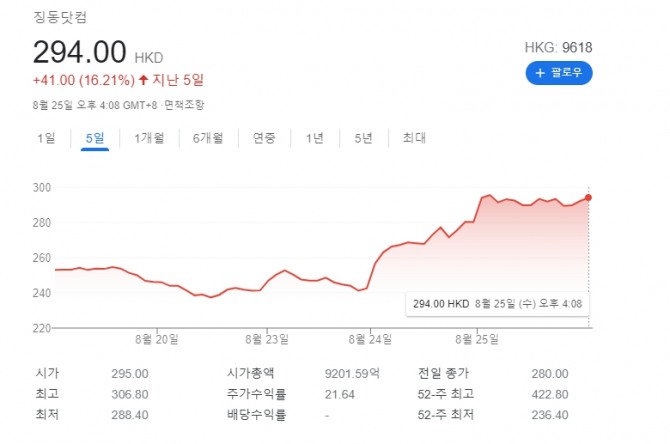Click the 8월 24일 date label on chart axis
Image resolution: width=670 pixels, height=444 pixels.
pyautogui.click(x=370, y=338)
